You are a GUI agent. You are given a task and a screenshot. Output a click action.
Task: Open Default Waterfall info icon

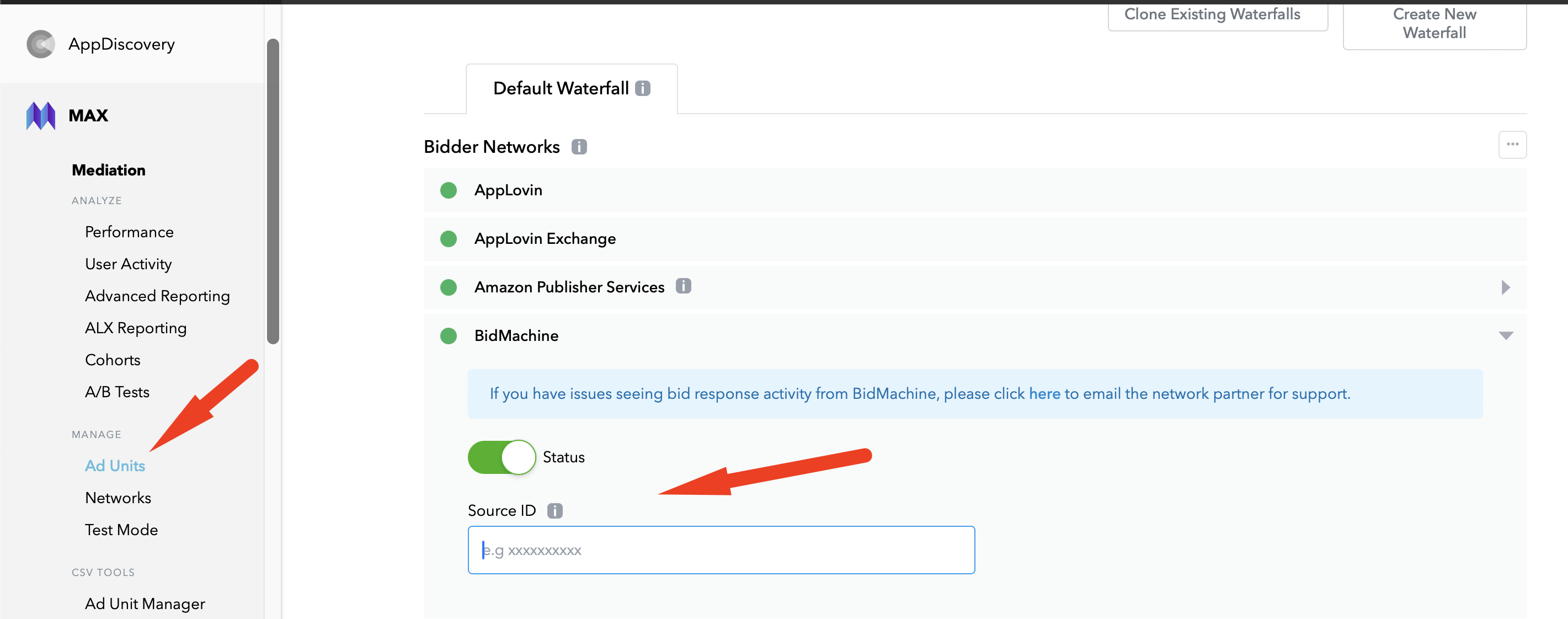[x=643, y=89]
